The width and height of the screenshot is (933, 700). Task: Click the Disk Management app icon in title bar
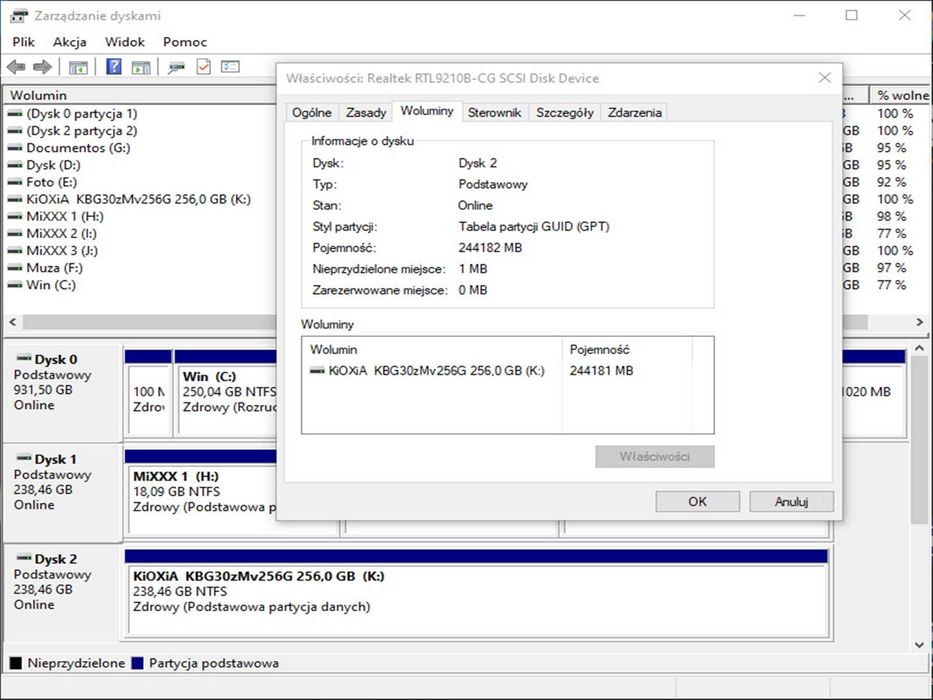pos(18,15)
